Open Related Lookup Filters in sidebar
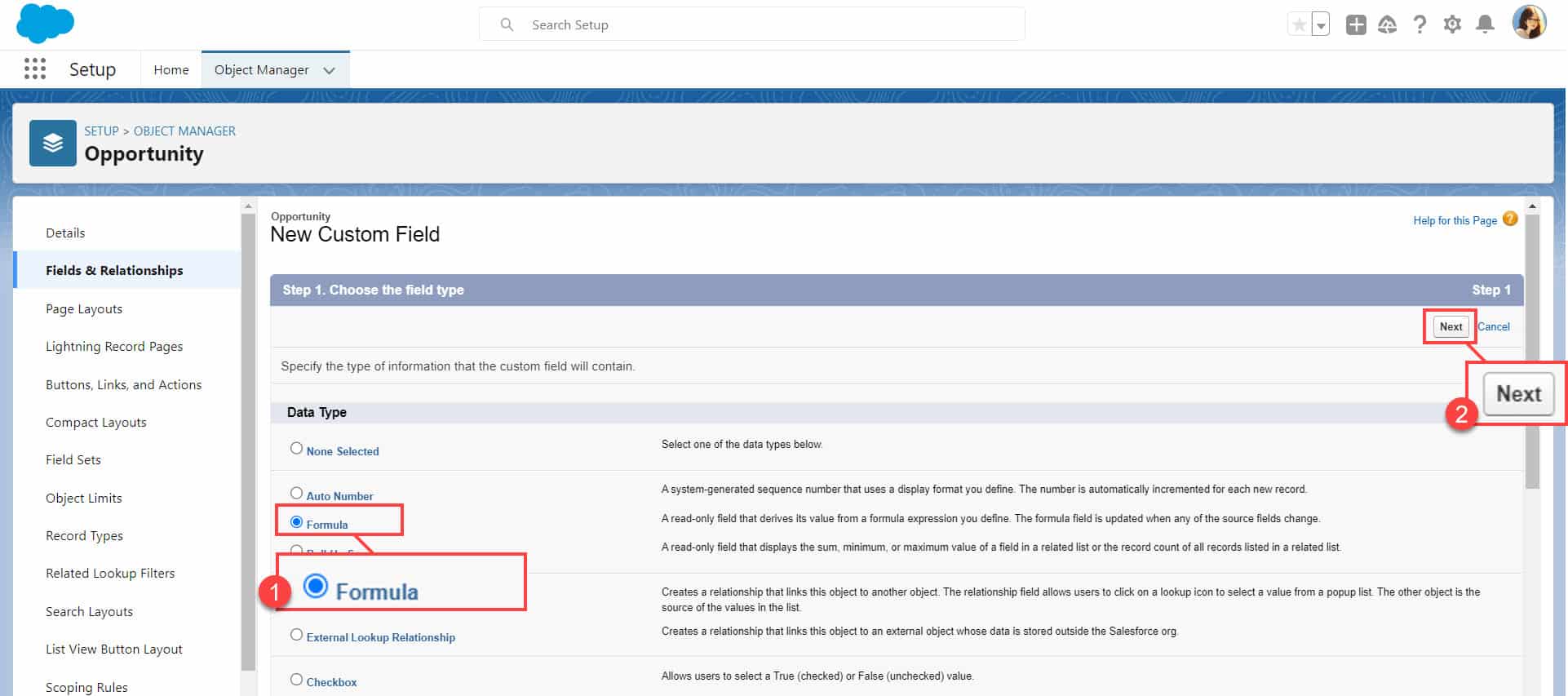 110,573
